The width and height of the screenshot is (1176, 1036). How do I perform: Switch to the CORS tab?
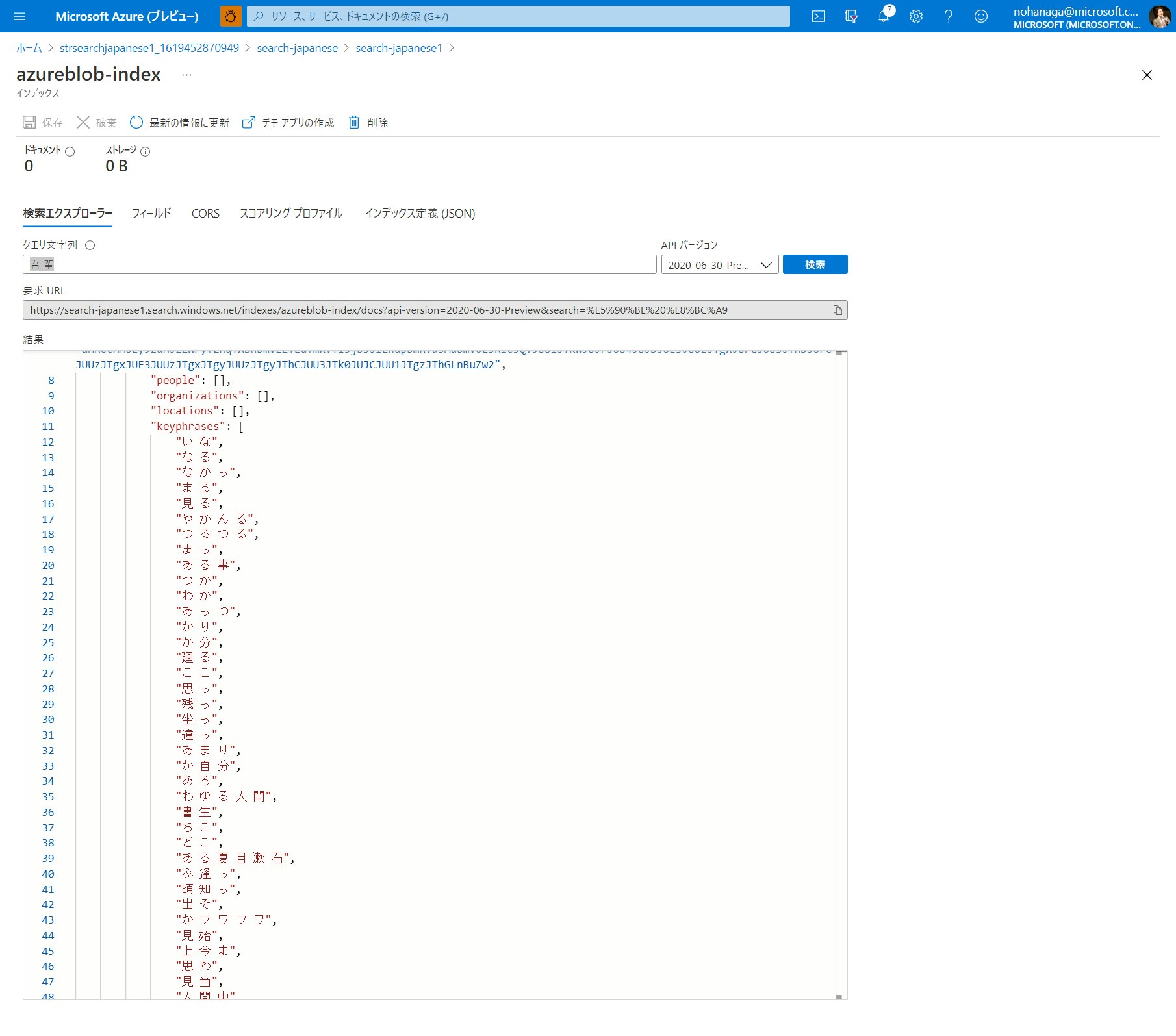point(205,213)
